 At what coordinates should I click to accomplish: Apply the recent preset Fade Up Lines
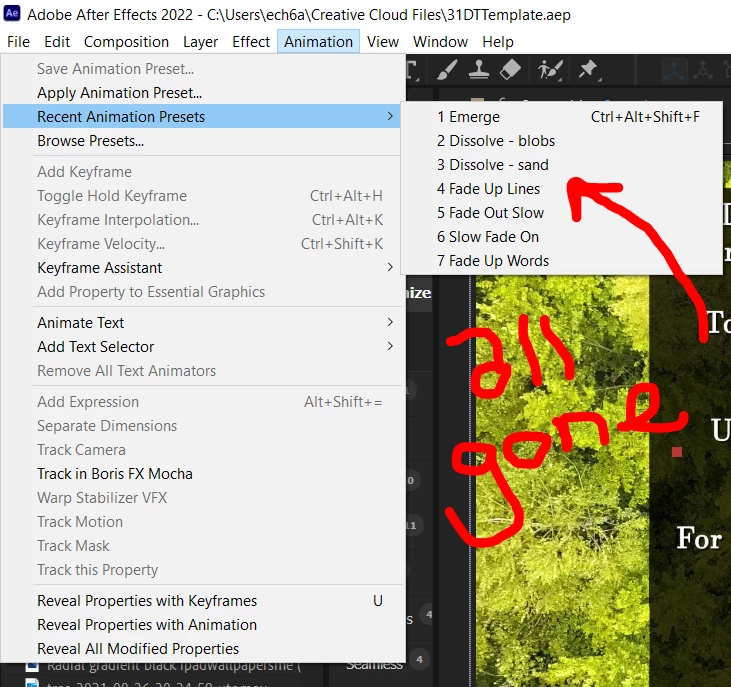562,189
